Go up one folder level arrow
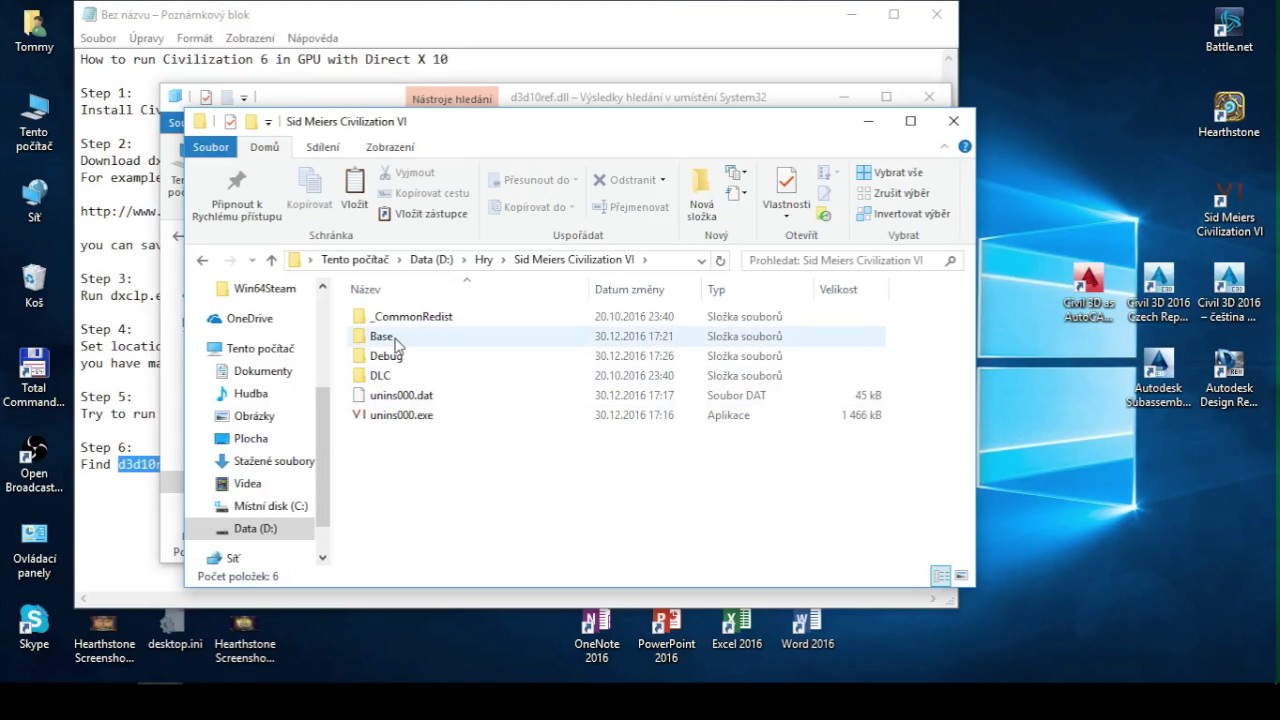The image size is (1280, 720). 271,260
